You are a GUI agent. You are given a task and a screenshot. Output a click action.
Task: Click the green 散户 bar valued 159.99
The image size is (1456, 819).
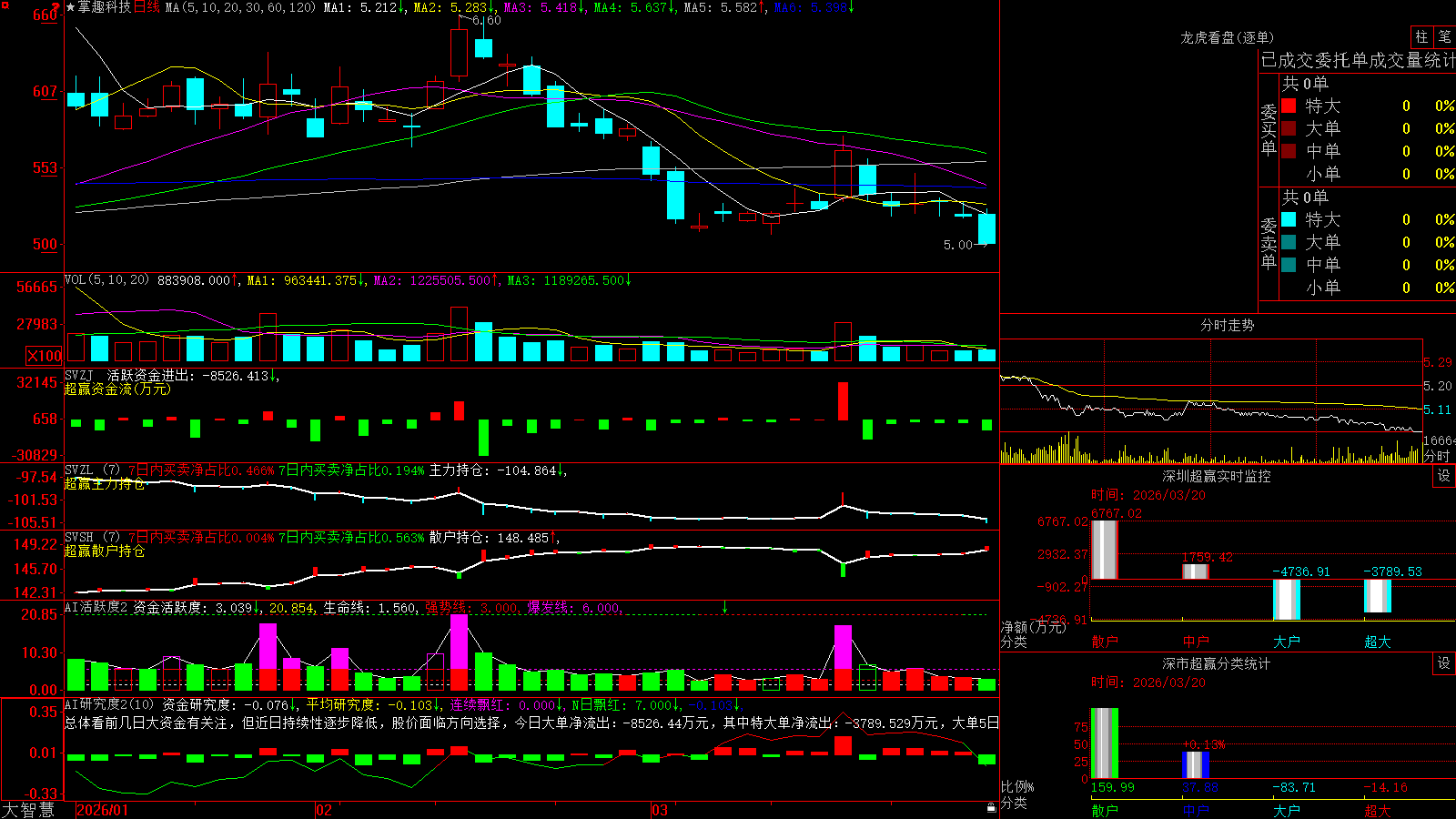[x=1104, y=743]
